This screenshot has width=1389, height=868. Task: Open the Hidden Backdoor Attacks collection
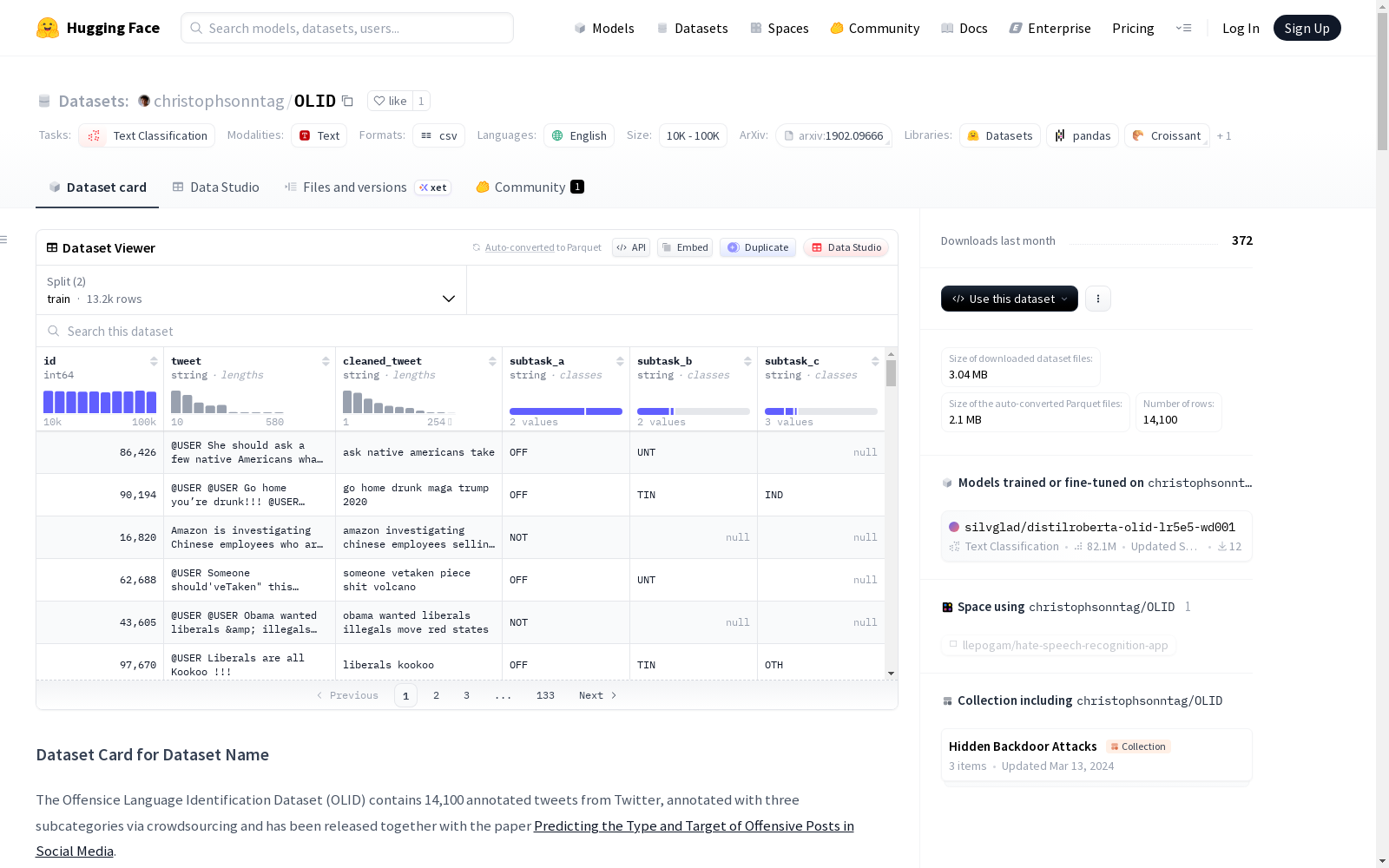pos(1096,756)
